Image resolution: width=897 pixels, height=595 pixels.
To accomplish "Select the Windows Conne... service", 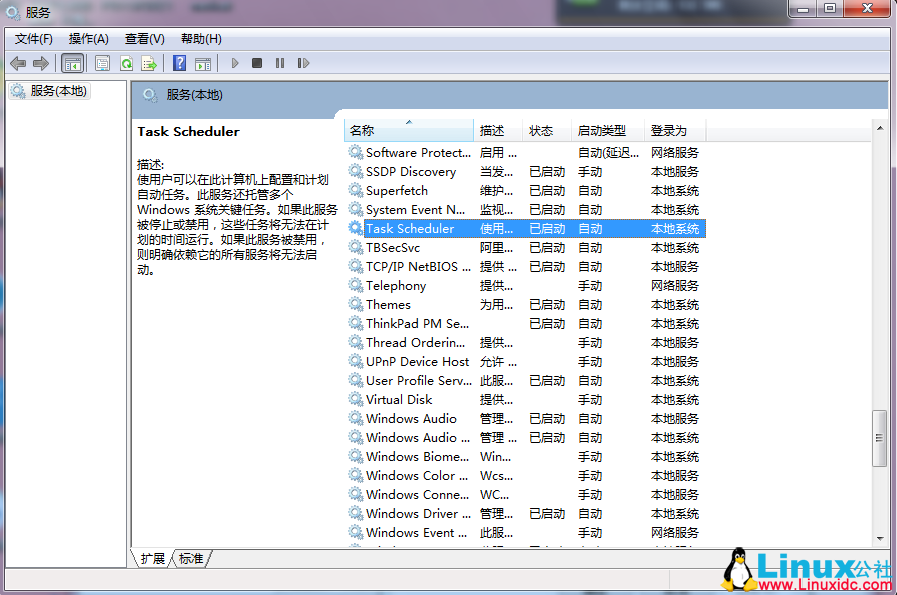I will (x=418, y=494).
